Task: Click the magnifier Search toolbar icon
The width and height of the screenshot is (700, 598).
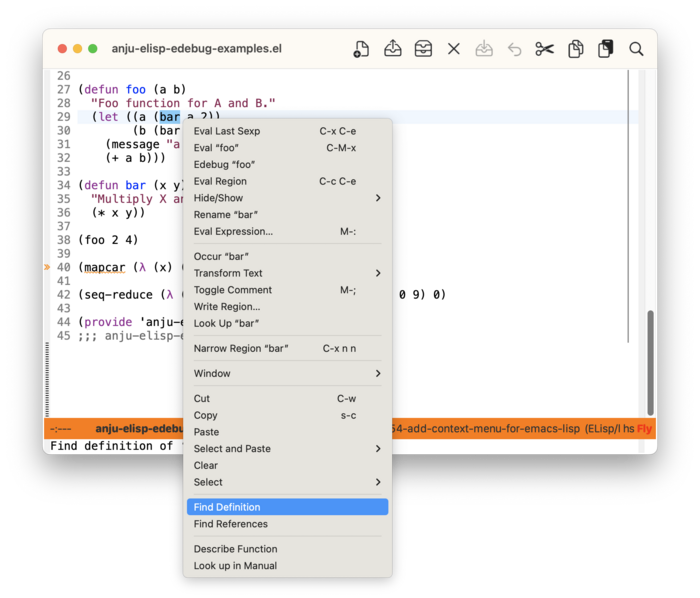Action: tap(636, 49)
